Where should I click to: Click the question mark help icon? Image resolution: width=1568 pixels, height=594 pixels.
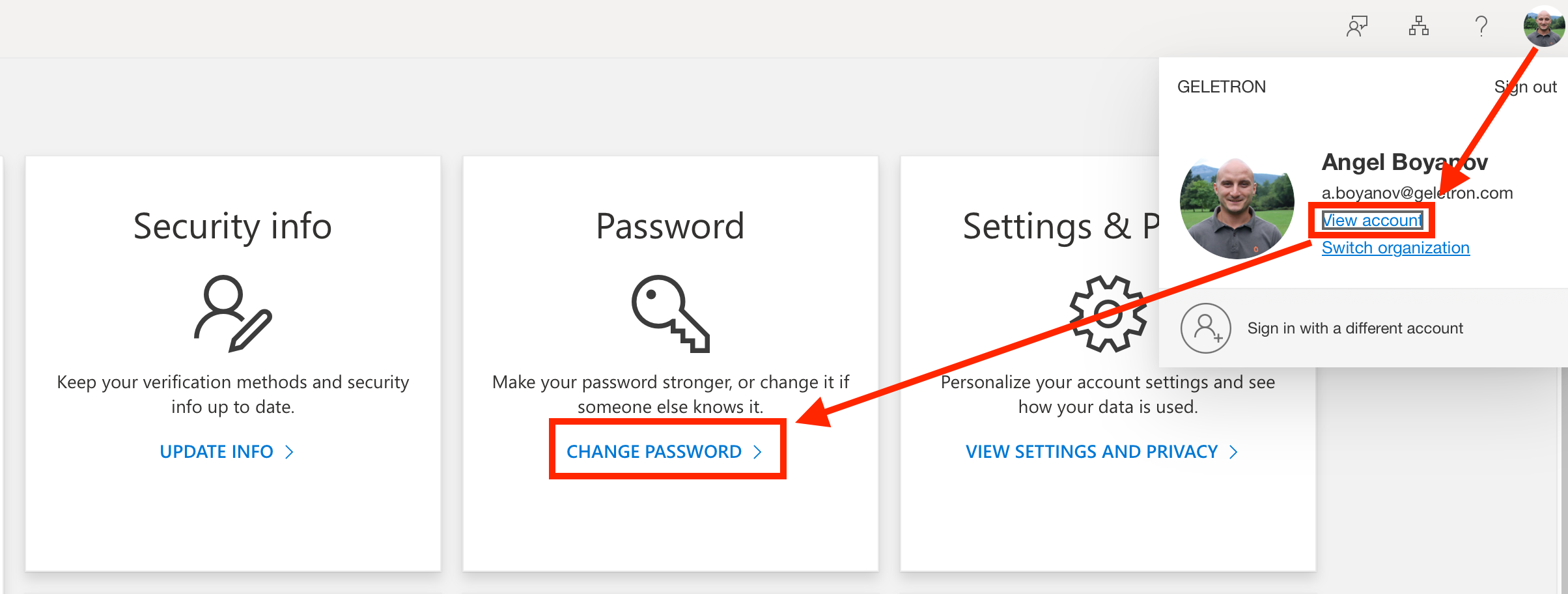(x=1481, y=27)
